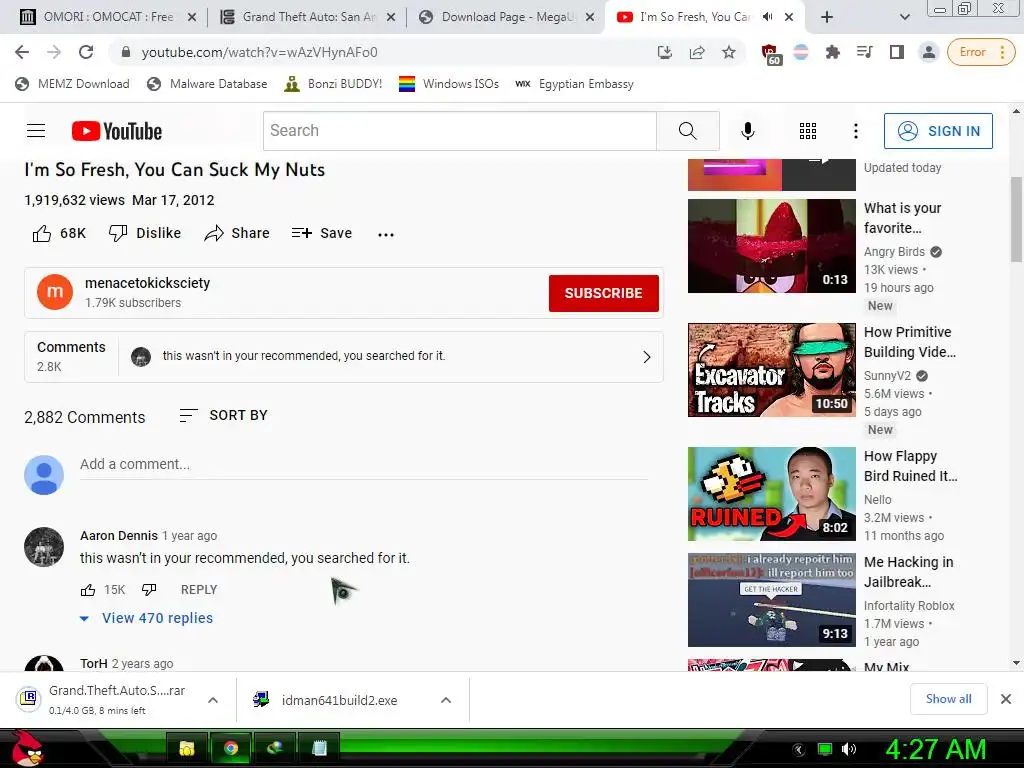This screenshot has width=1024, height=768.
Task: Click the YouTube search input field
Action: [x=460, y=131]
